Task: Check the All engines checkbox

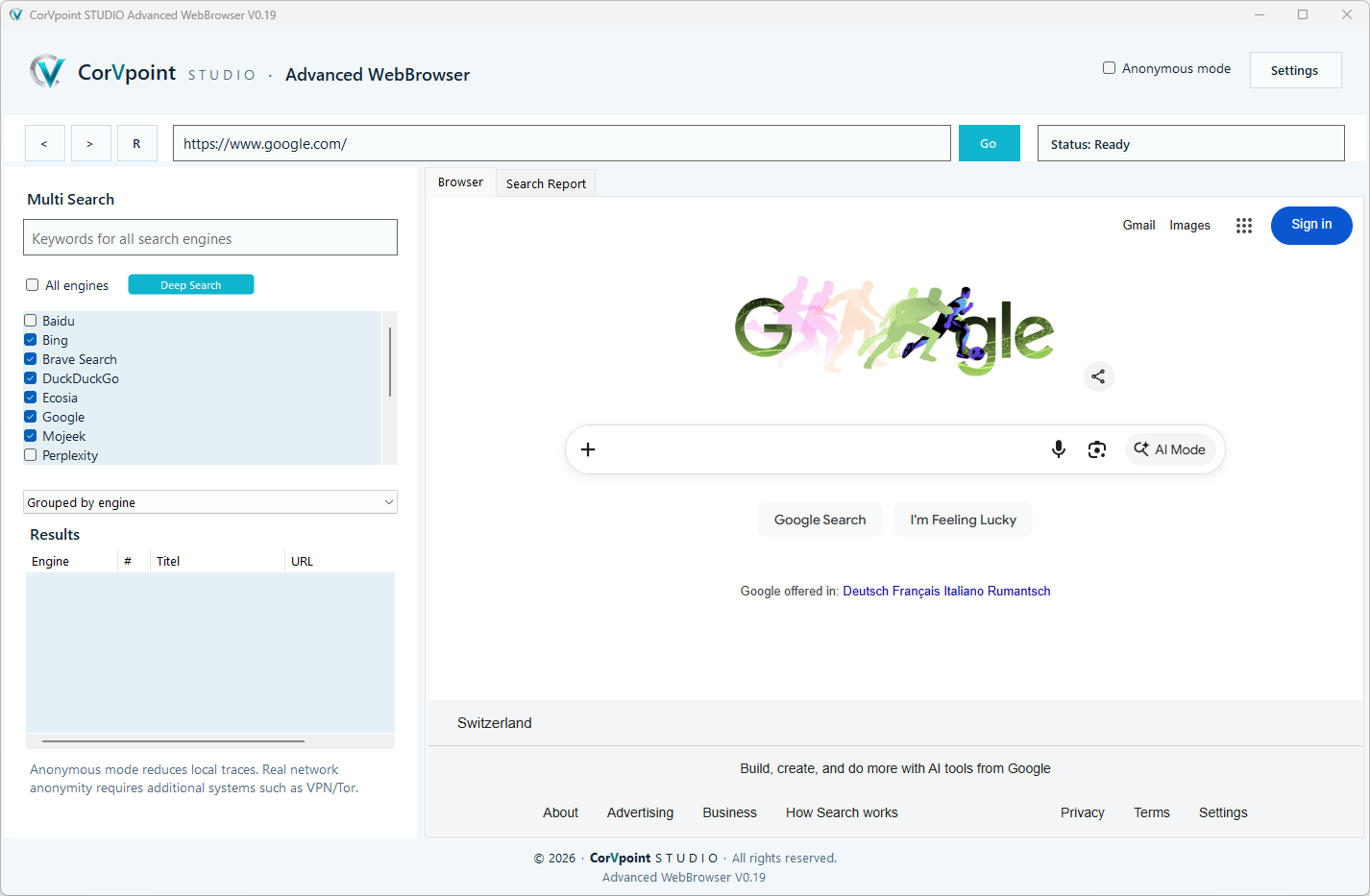Action: coord(32,285)
